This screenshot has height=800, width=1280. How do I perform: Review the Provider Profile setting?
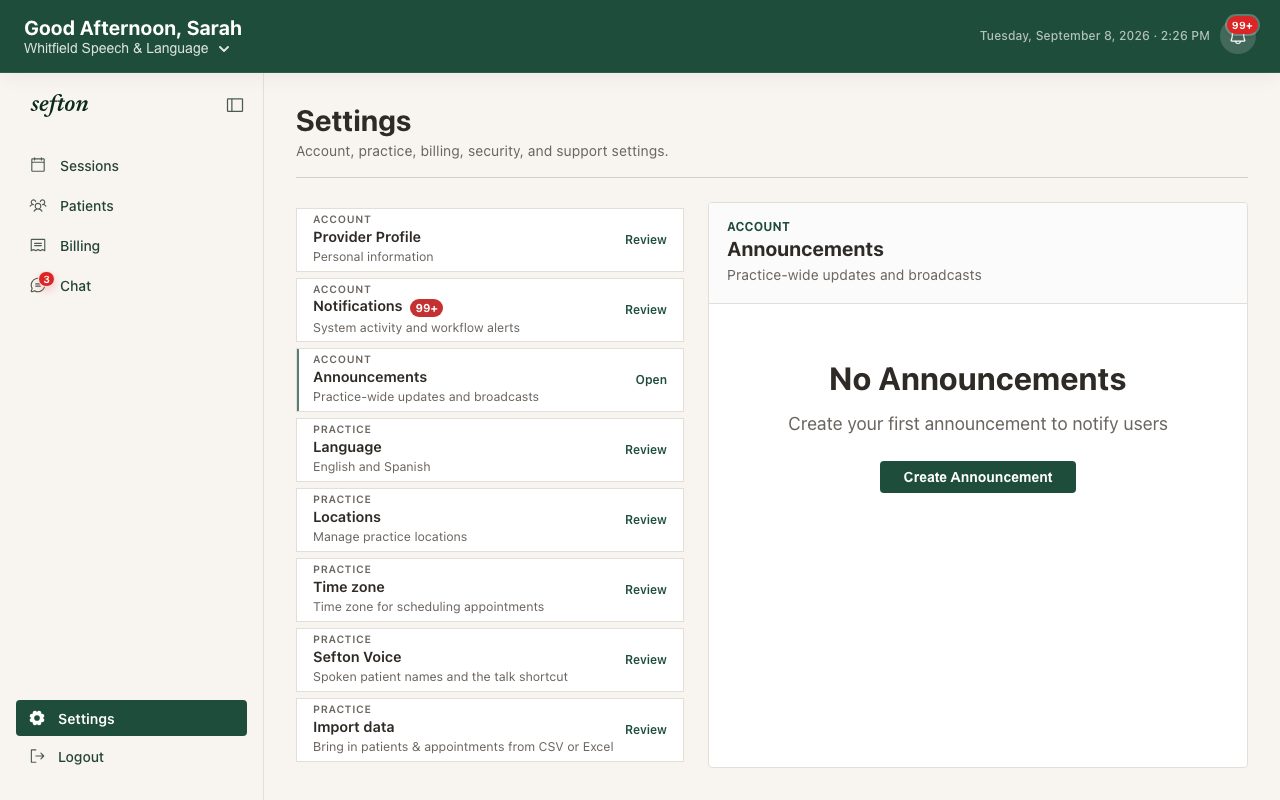(x=646, y=240)
